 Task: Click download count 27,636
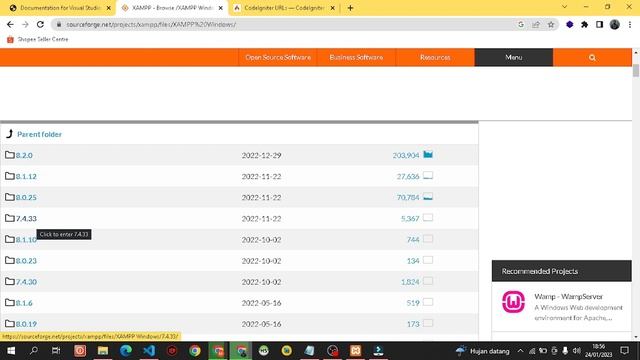(x=408, y=176)
